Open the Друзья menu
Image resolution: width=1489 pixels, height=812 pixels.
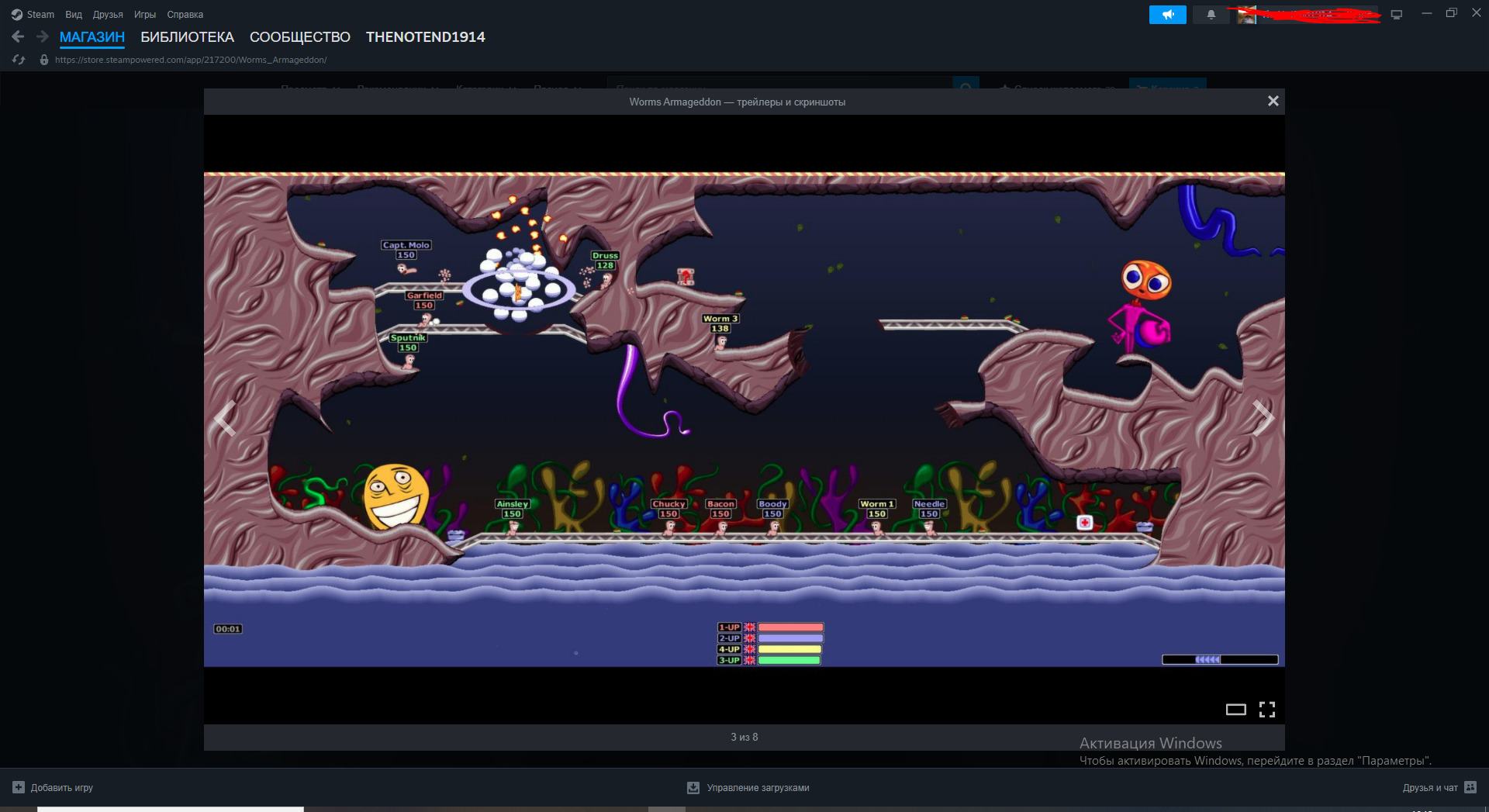[x=108, y=15]
